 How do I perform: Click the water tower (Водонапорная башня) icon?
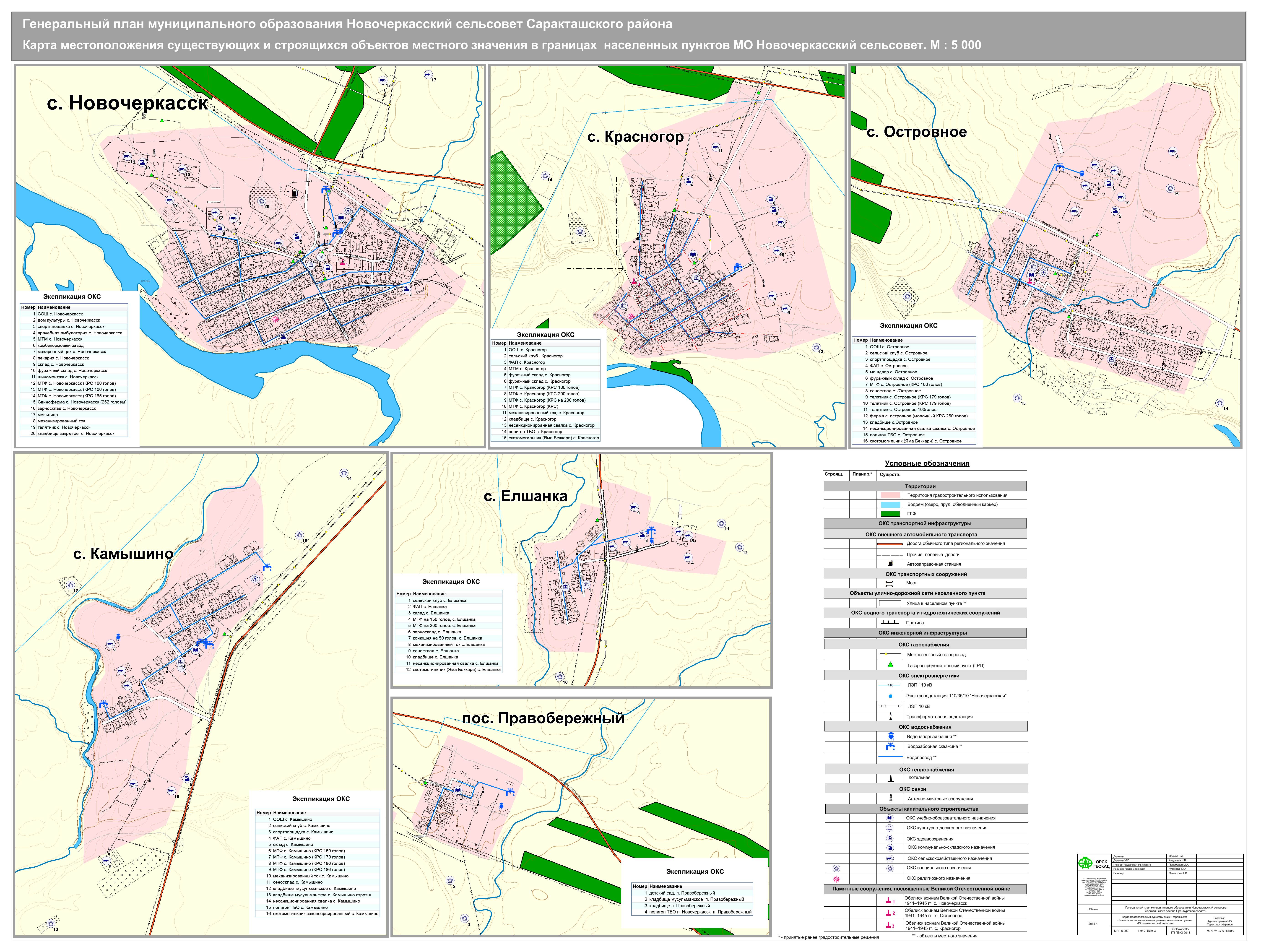(891, 736)
